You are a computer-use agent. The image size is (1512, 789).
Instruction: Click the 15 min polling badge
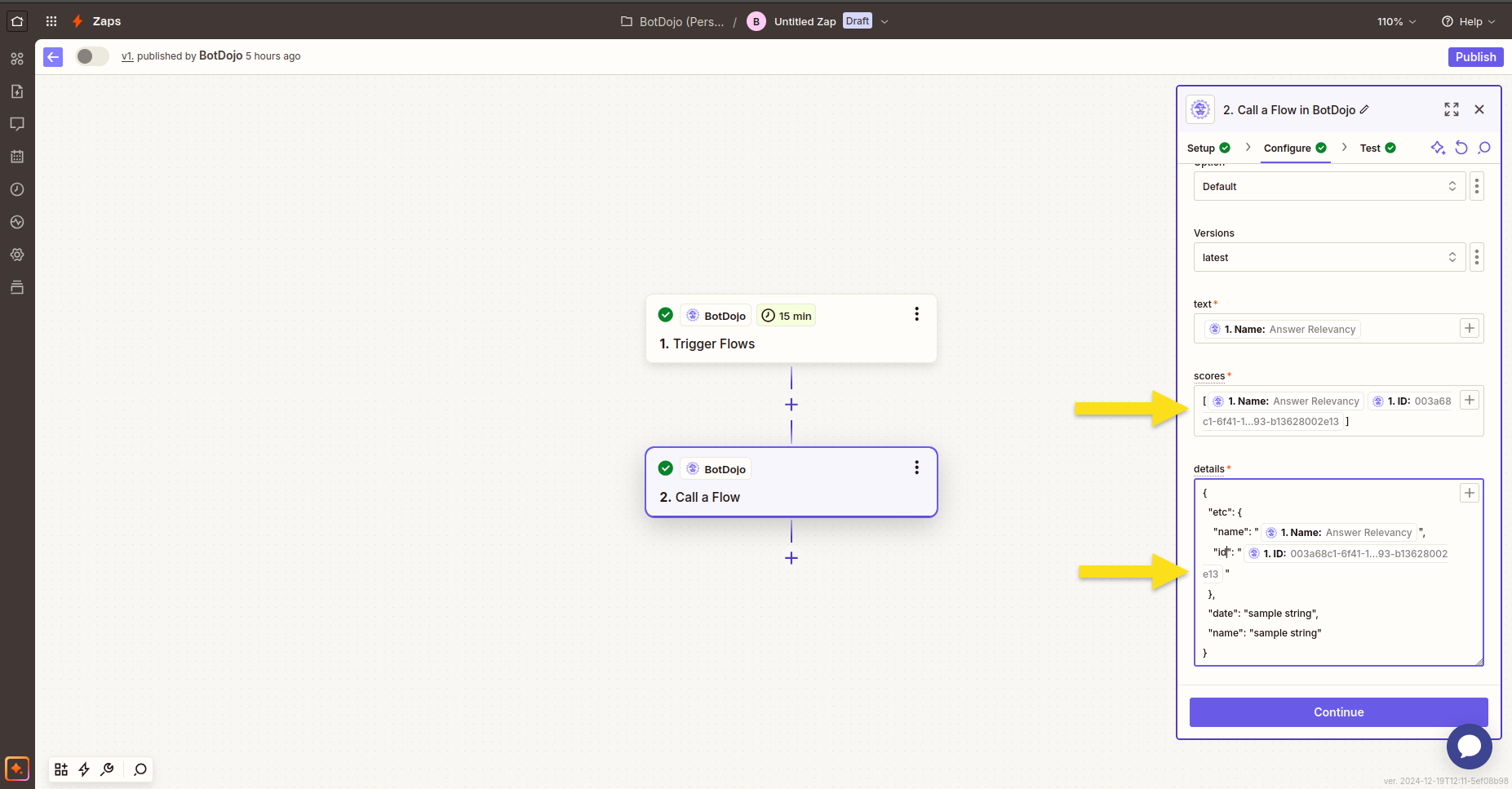click(787, 316)
